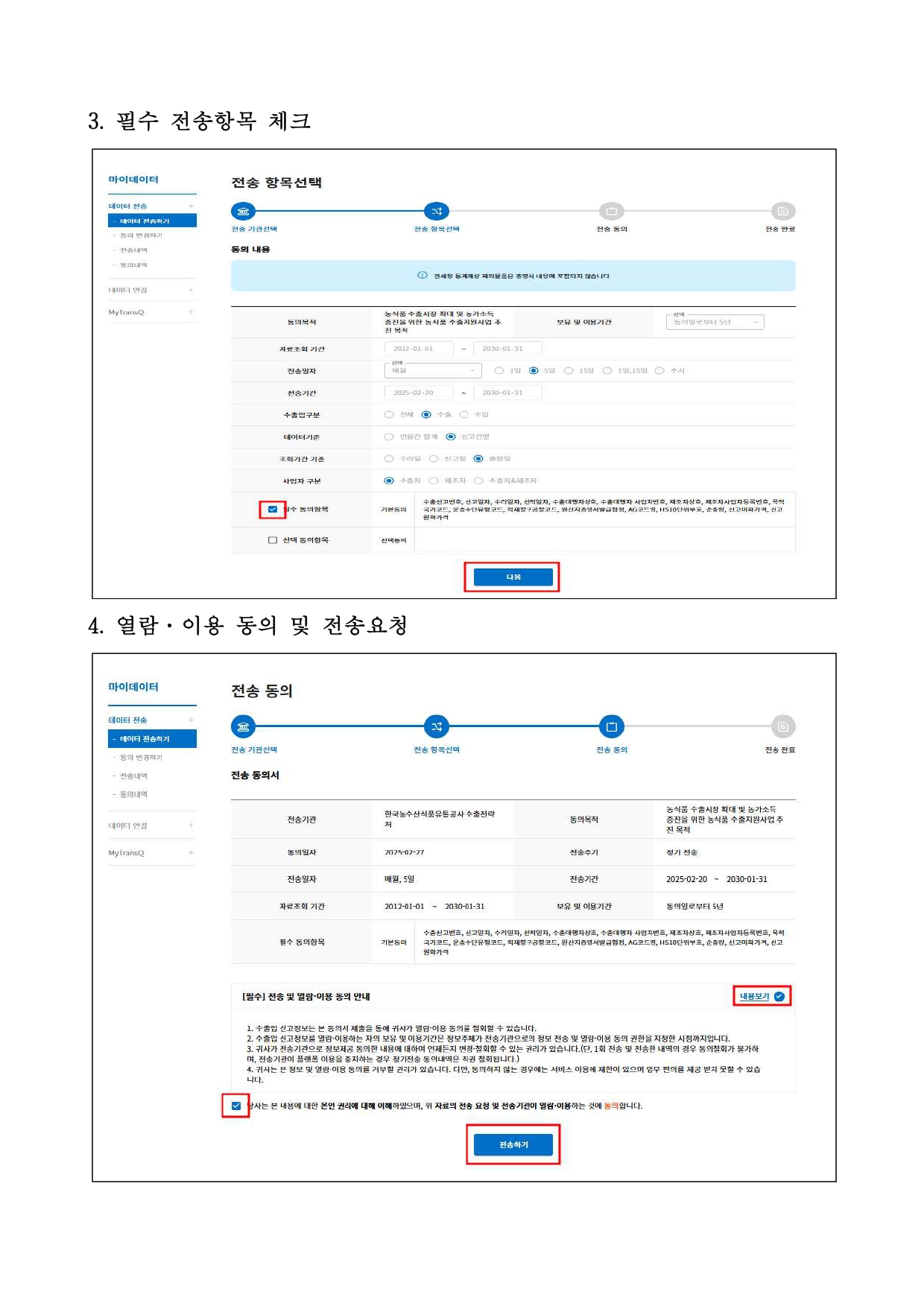The image size is (924, 1306).
Task: Open the 보유 및 이용기간 dropdown
Action: pyautogui.click(x=715, y=322)
